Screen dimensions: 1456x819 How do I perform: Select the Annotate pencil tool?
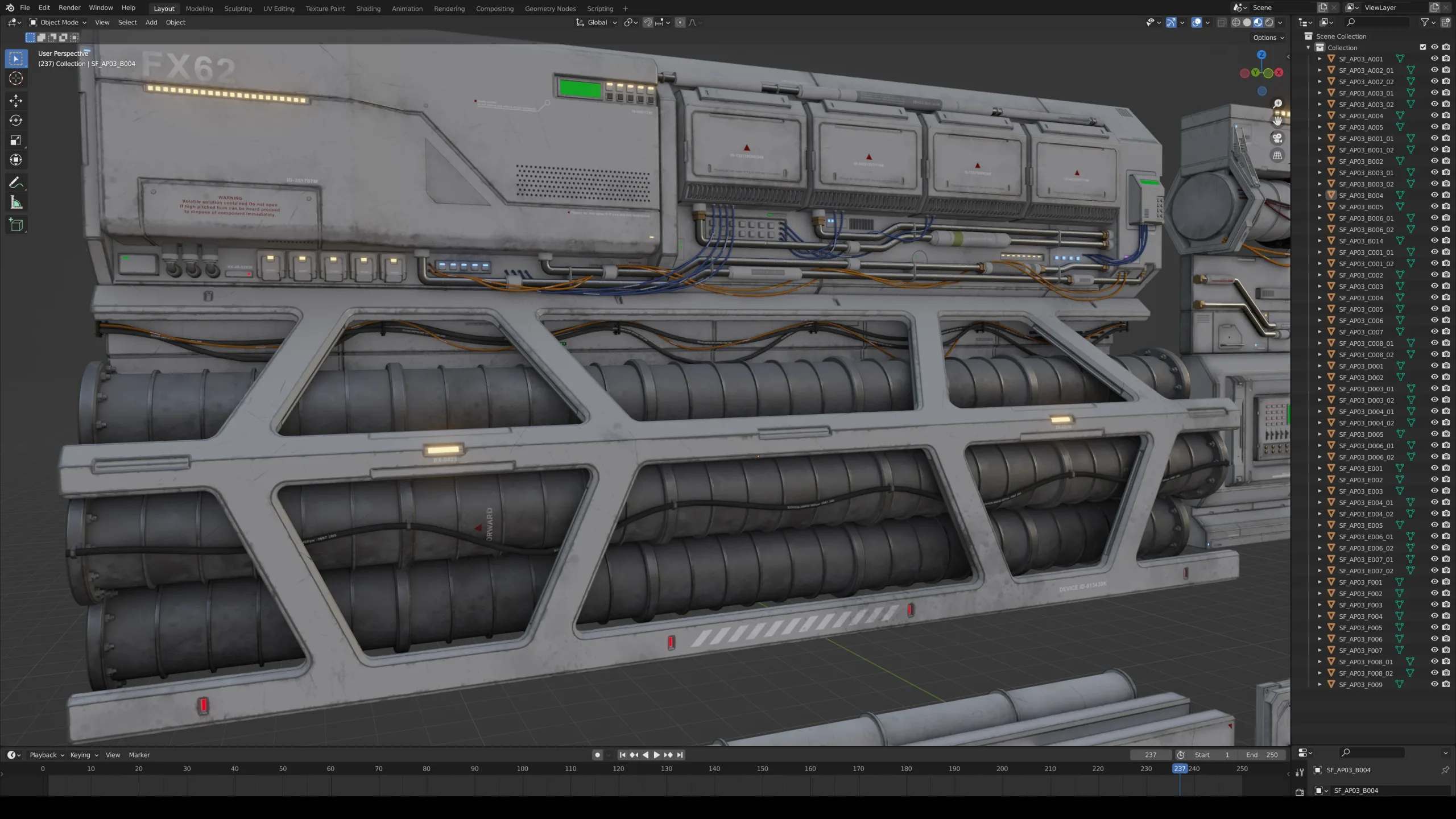(x=16, y=183)
